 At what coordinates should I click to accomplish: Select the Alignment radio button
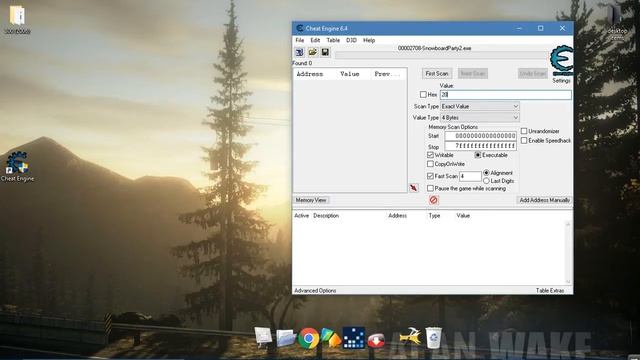click(486, 173)
